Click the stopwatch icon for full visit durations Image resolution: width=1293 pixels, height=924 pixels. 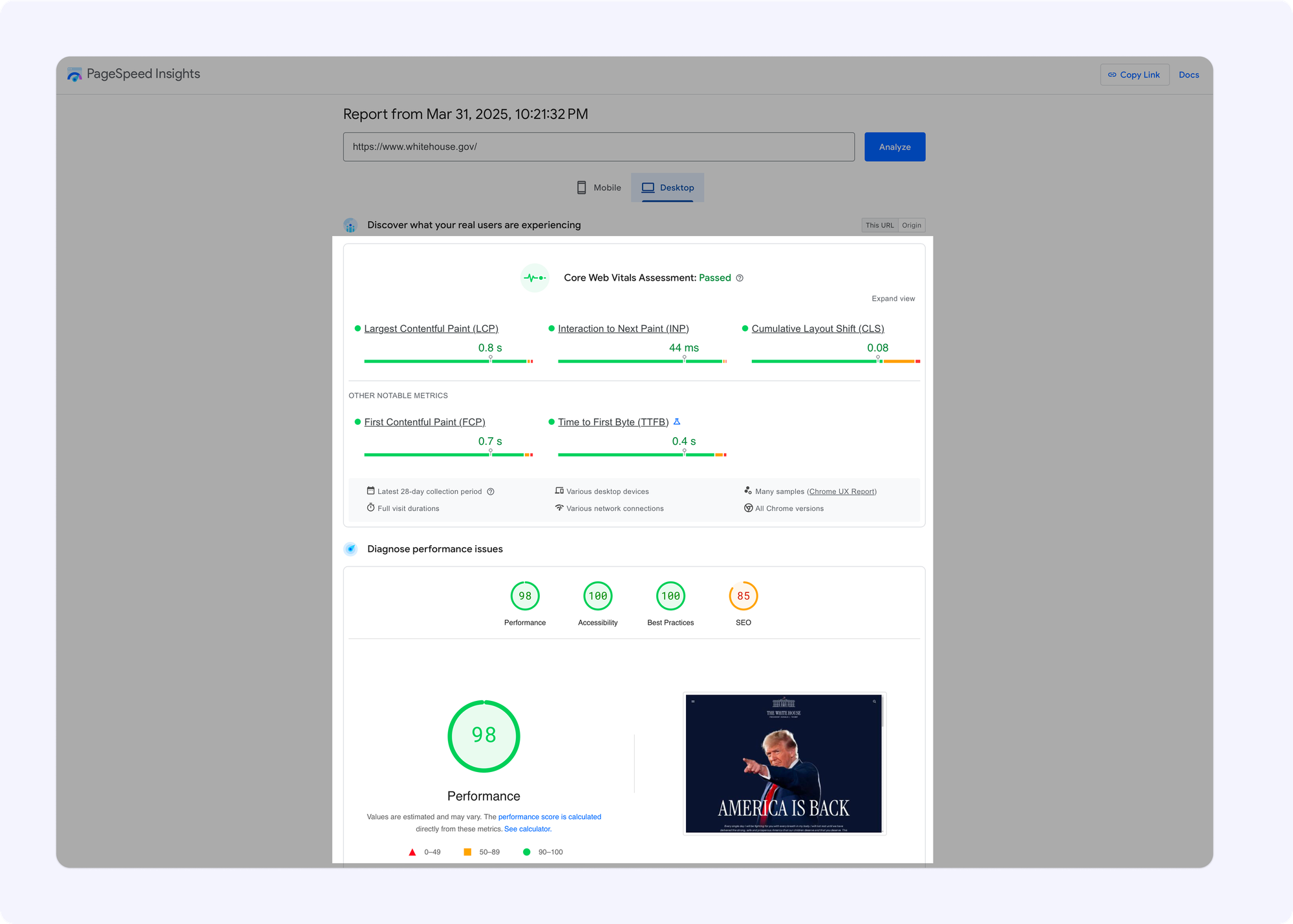[371, 508]
